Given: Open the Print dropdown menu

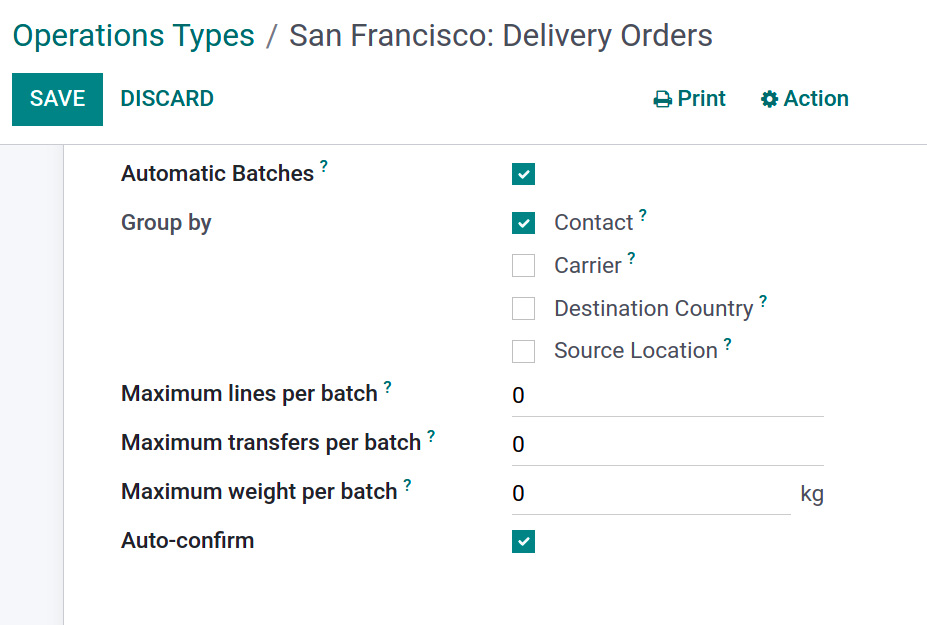Looking at the screenshot, I should pos(689,99).
